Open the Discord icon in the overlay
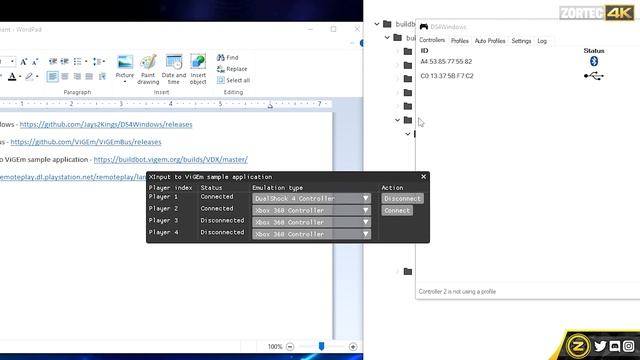This screenshot has height=360, width=640. [x=615, y=346]
